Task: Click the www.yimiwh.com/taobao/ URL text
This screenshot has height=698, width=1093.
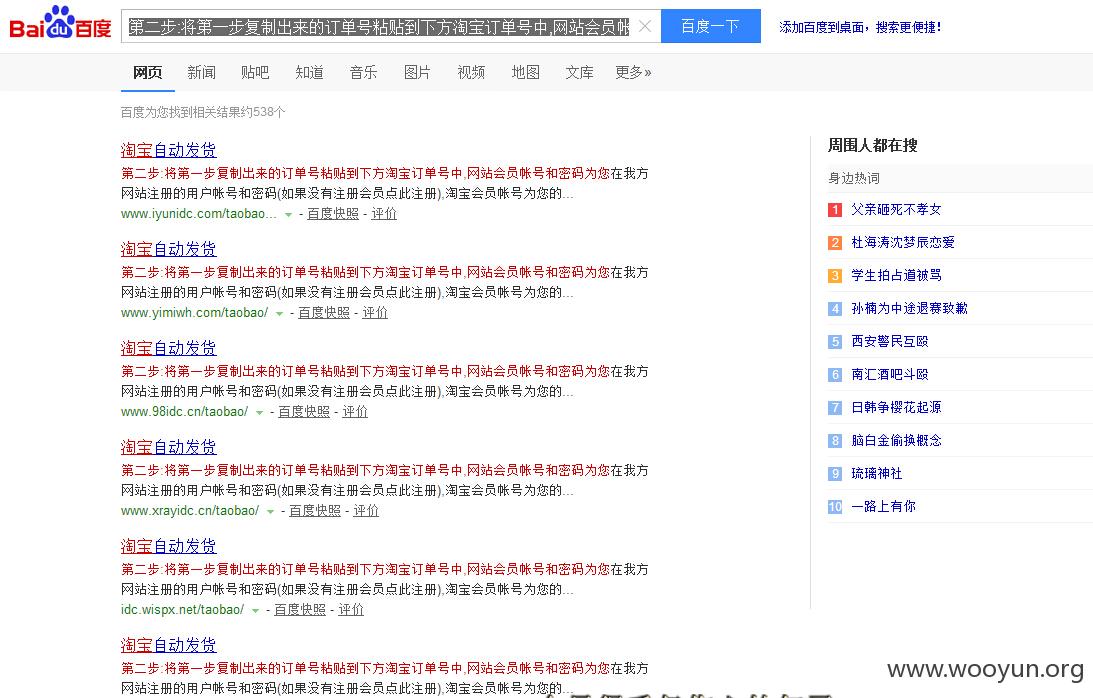Action: [194, 313]
